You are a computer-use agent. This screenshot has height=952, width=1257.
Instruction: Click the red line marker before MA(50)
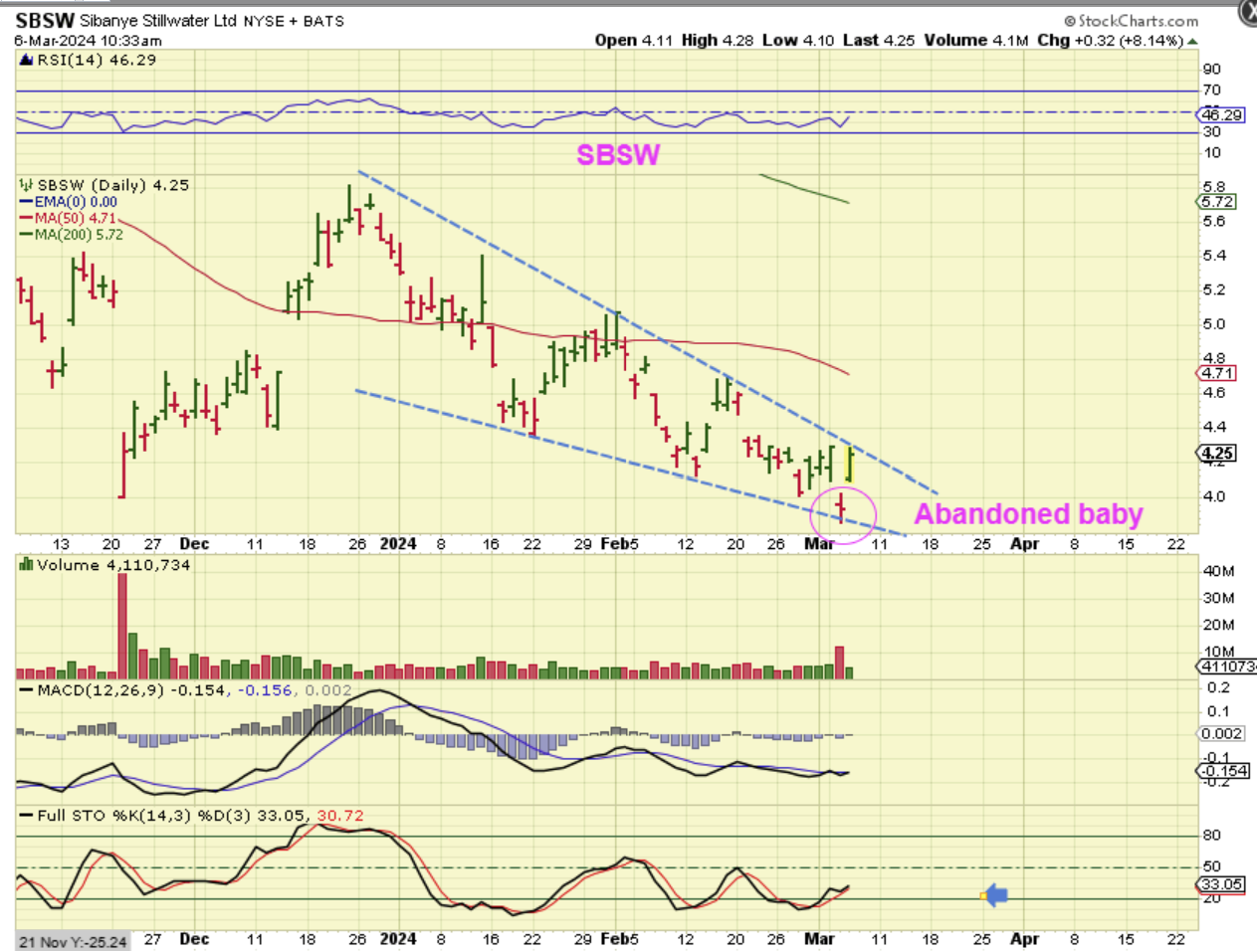(x=27, y=218)
